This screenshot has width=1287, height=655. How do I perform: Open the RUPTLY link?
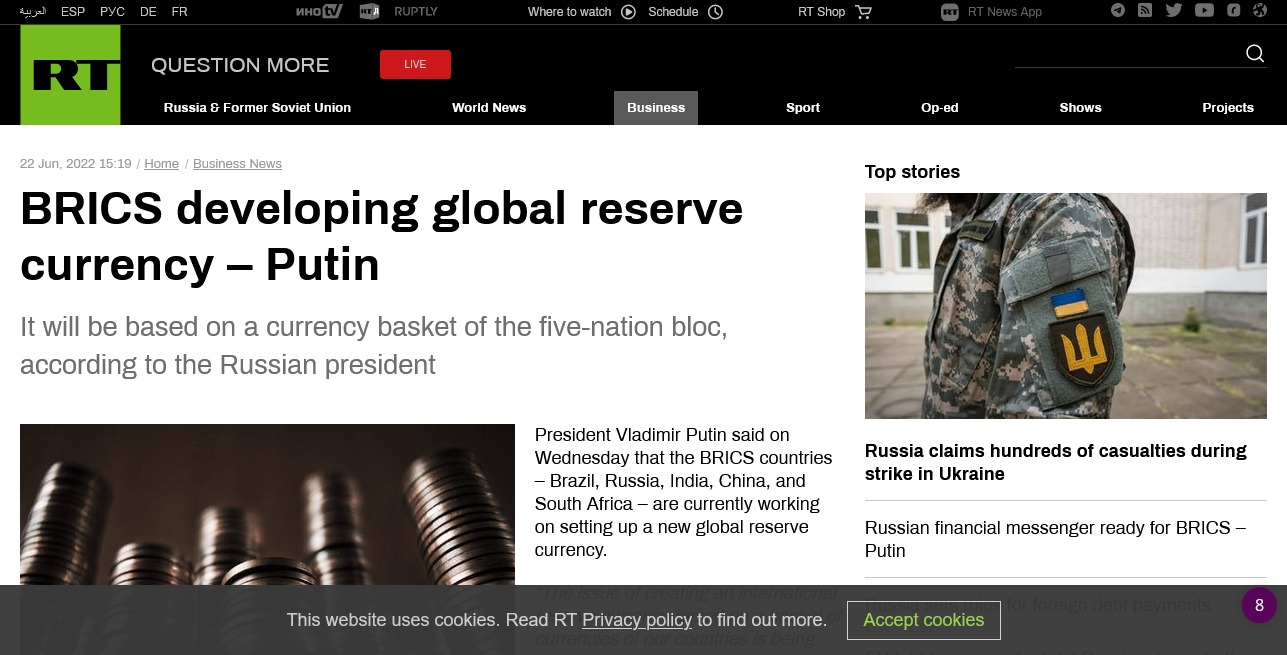pos(416,12)
